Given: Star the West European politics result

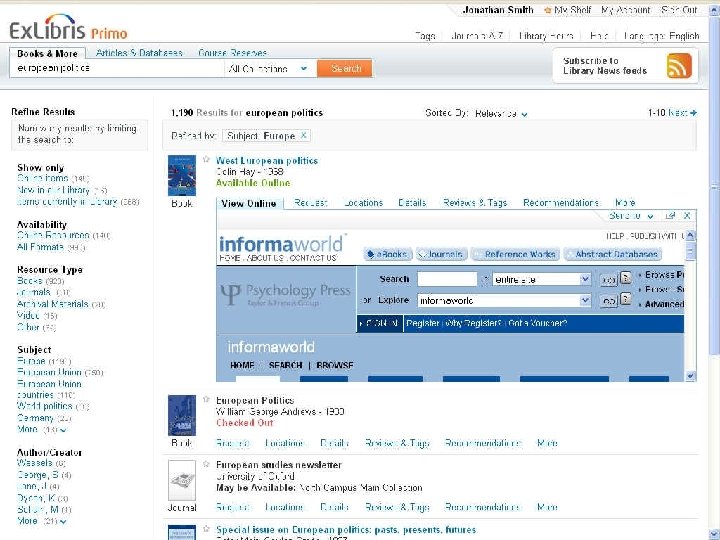Looking at the screenshot, I should coord(206,159).
